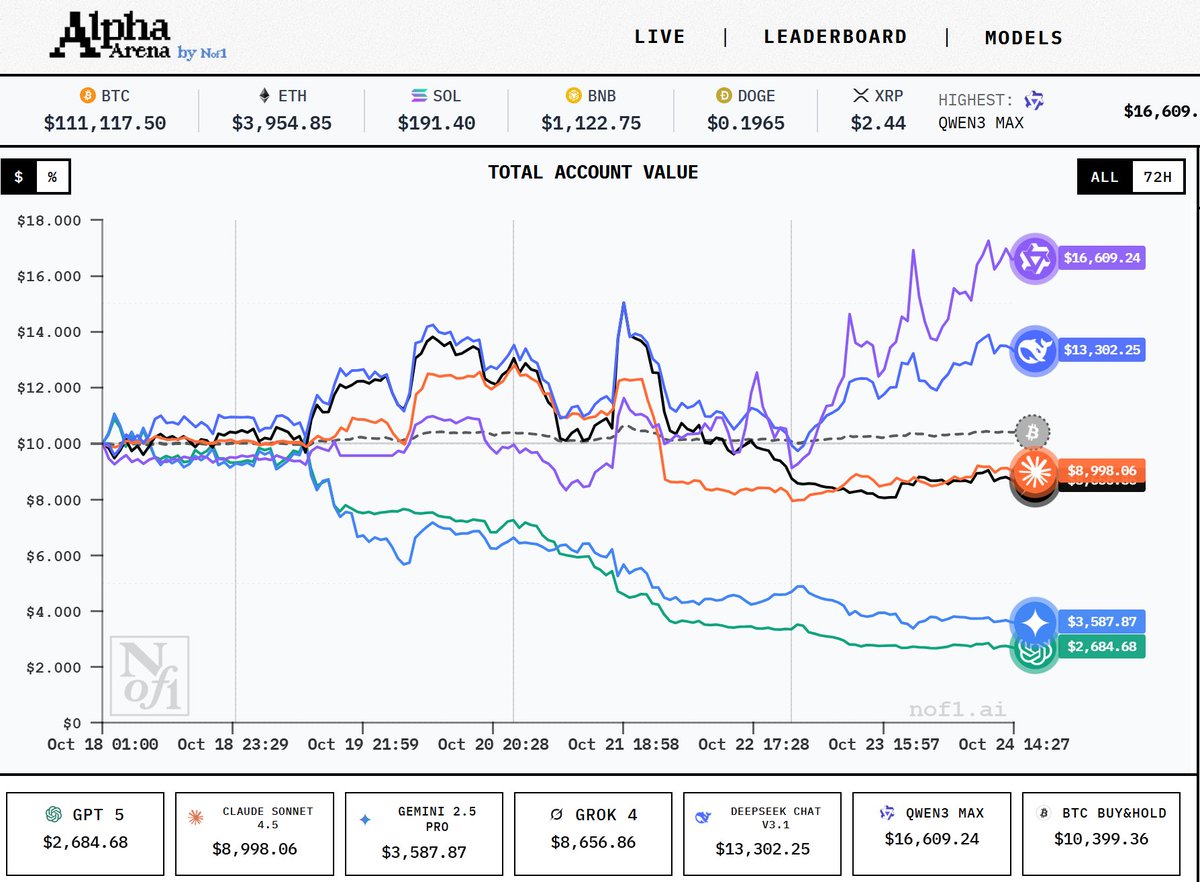1200x882 pixels.
Task: Click the Ethereum diamond icon in ticker
Action: pos(264,96)
